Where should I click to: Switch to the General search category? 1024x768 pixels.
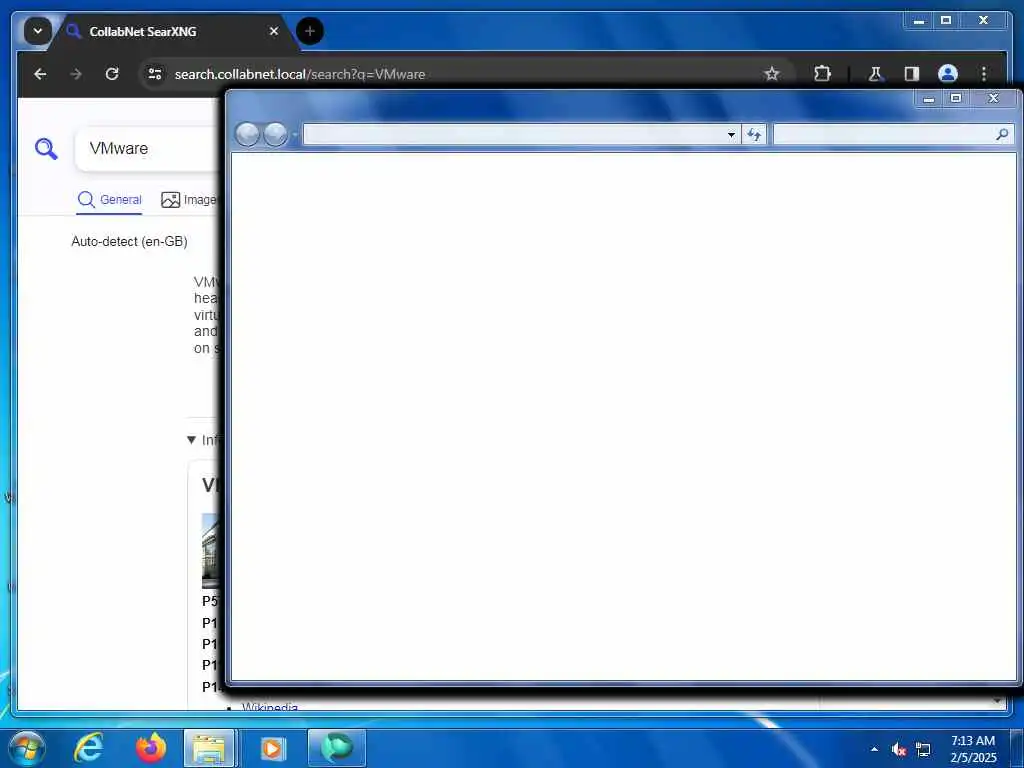109,200
